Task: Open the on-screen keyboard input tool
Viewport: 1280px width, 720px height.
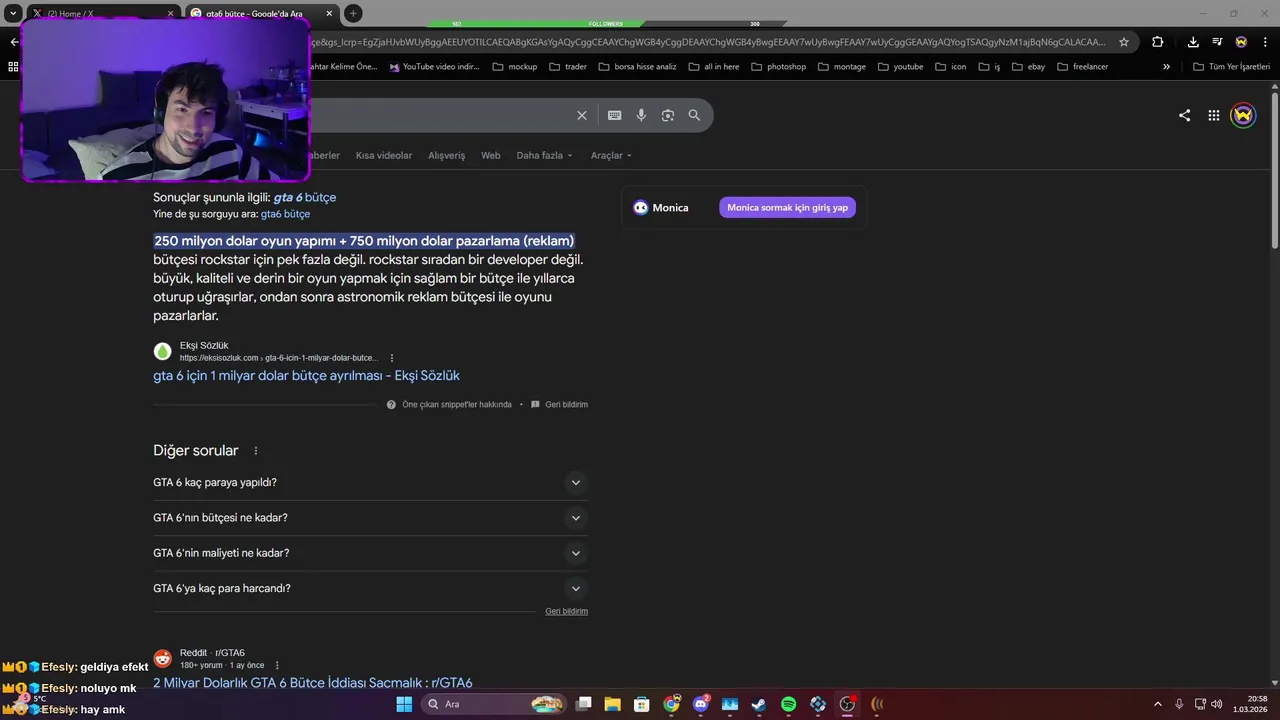Action: tap(615, 115)
